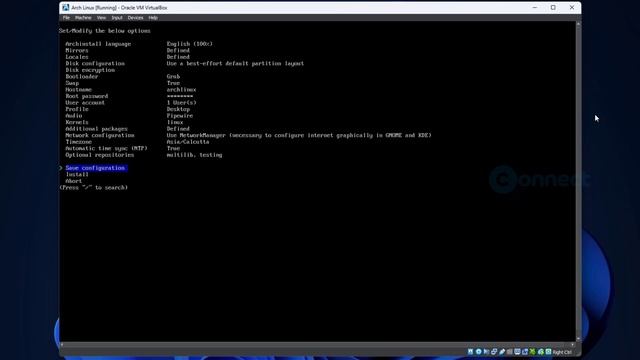Open the Help menu
The width and height of the screenshot is (640, 360).
tap(153, 18)
